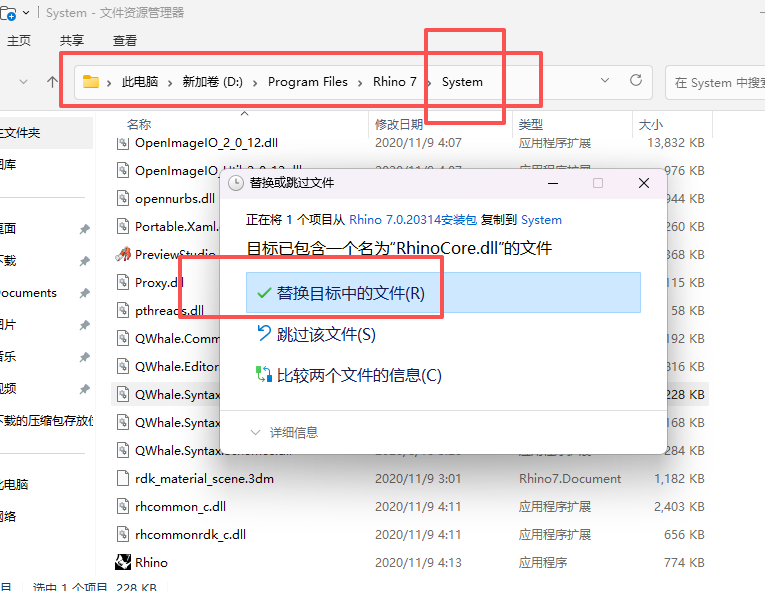Open the 查看 ribbon tab
765x591 pixels.
tap(125, 41)
